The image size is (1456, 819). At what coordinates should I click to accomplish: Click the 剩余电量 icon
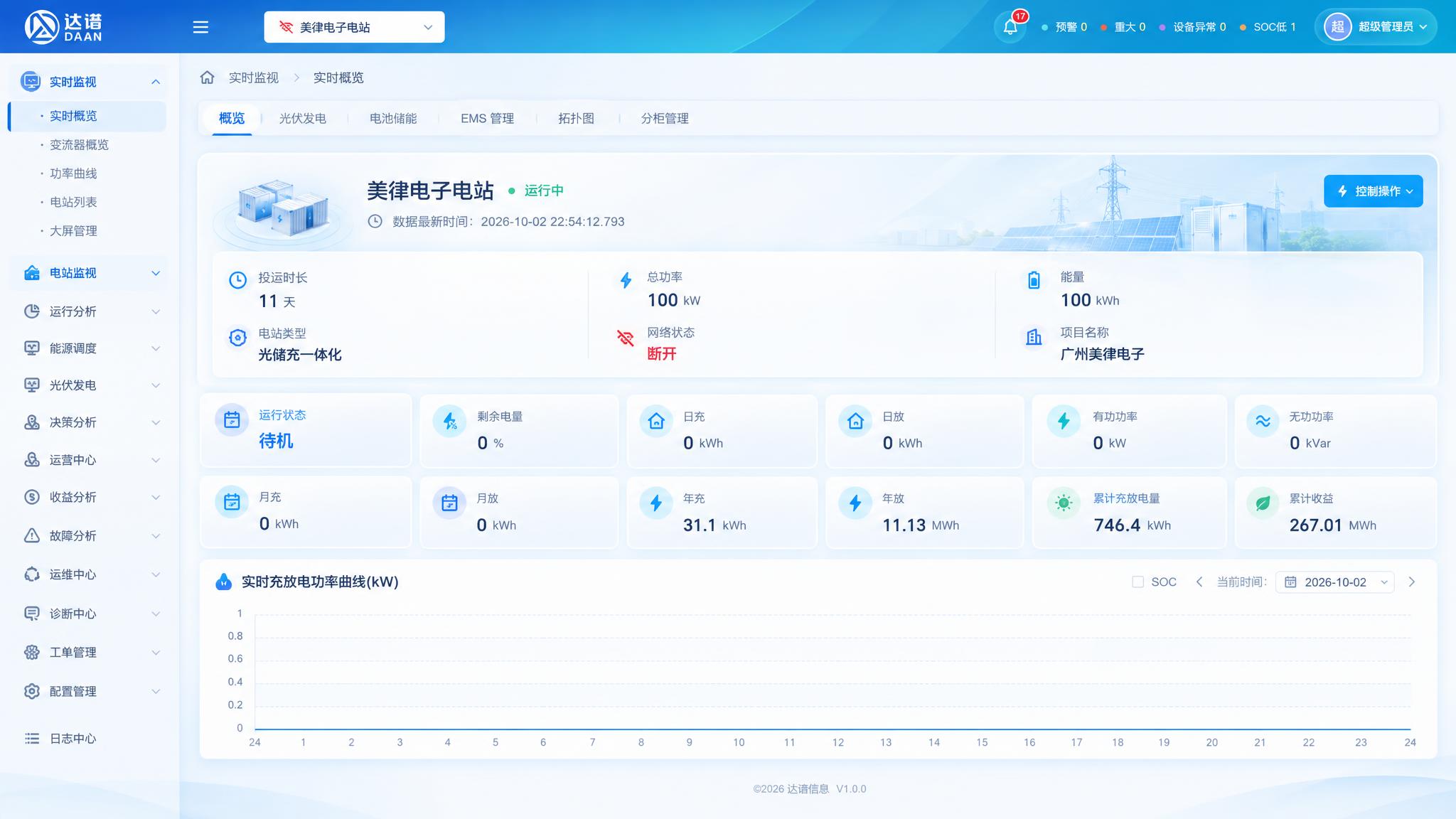point(449,422)
